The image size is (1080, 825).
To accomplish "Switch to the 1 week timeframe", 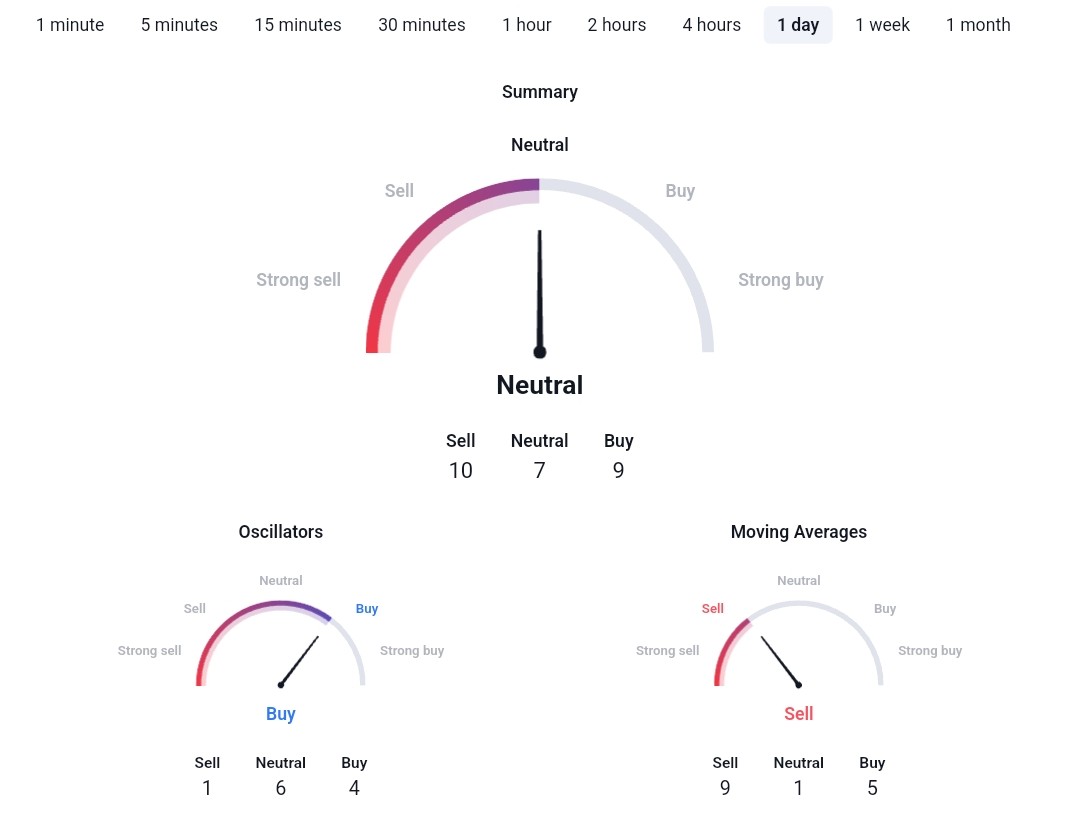I will click(882, 25).
